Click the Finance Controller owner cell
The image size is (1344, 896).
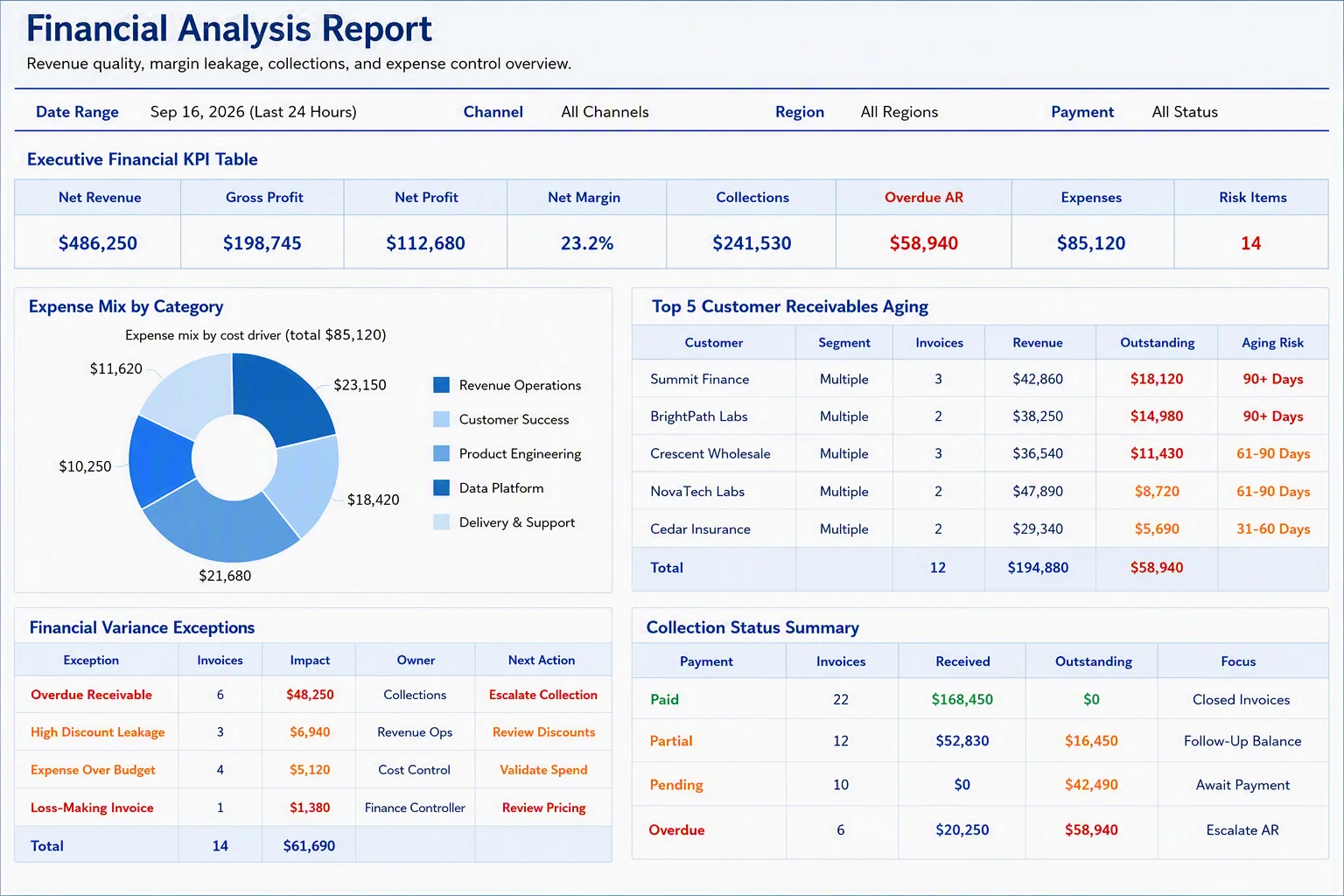[415, 808]
